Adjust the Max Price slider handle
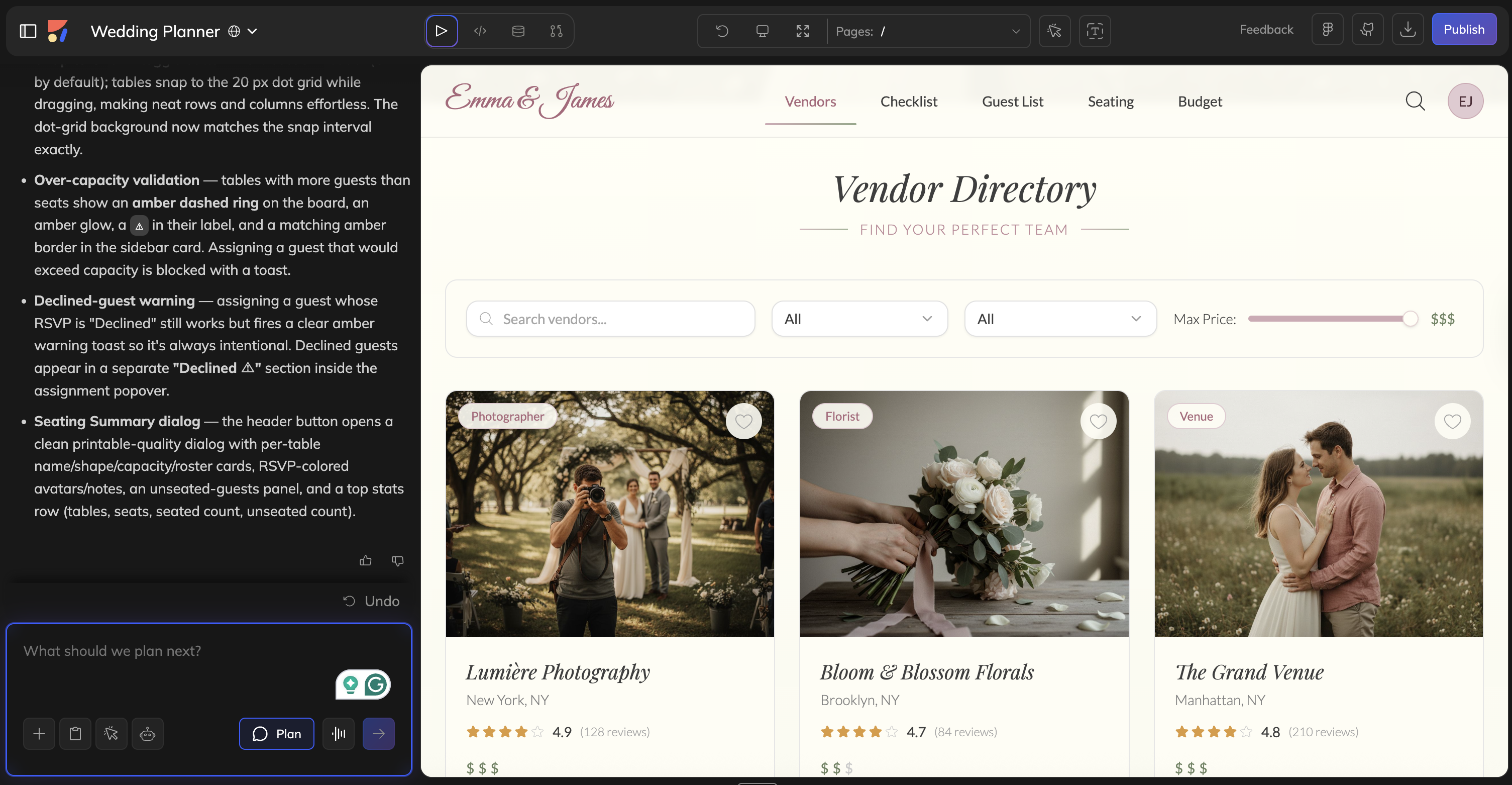The image size is (1512, 785). coord(1410,319)
